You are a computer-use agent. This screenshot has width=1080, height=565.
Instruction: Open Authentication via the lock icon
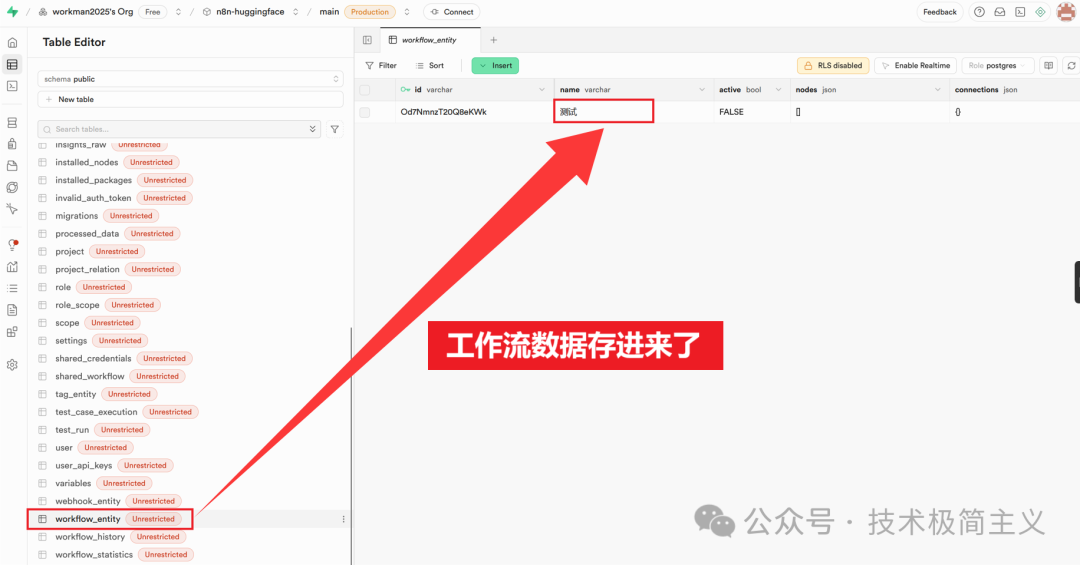point(12,144)
